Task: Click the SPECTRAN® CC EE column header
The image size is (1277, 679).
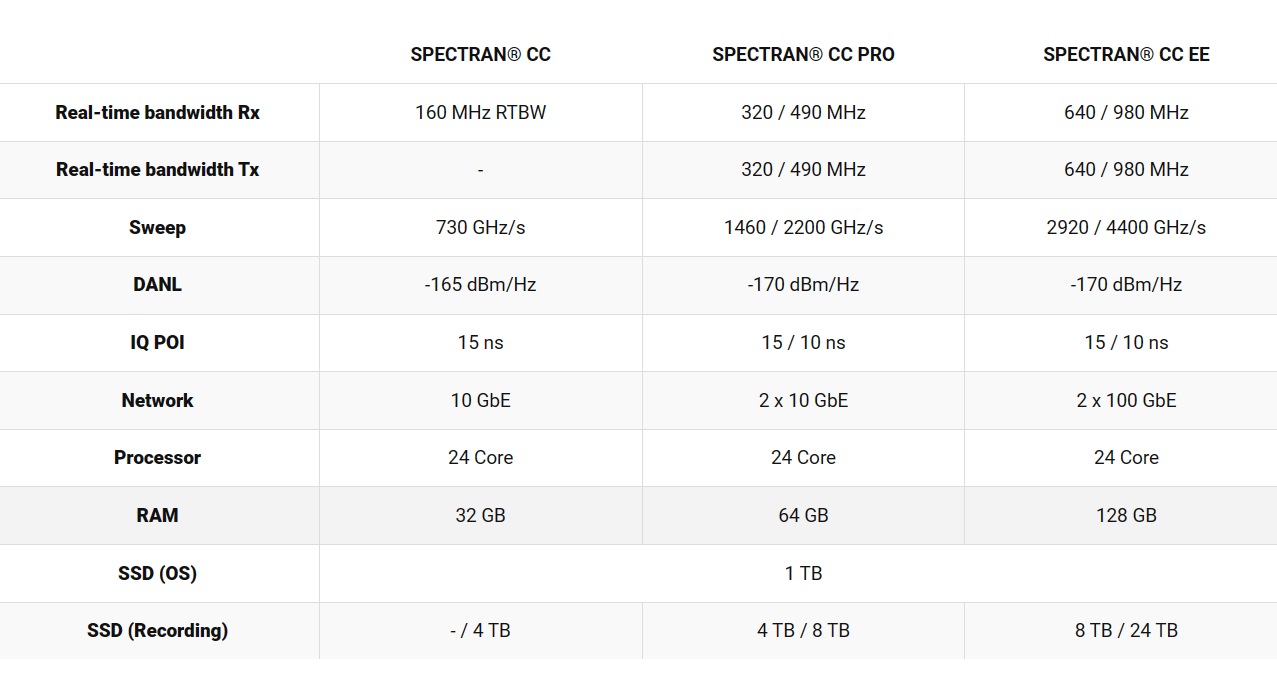Action: pos(1126,55)
